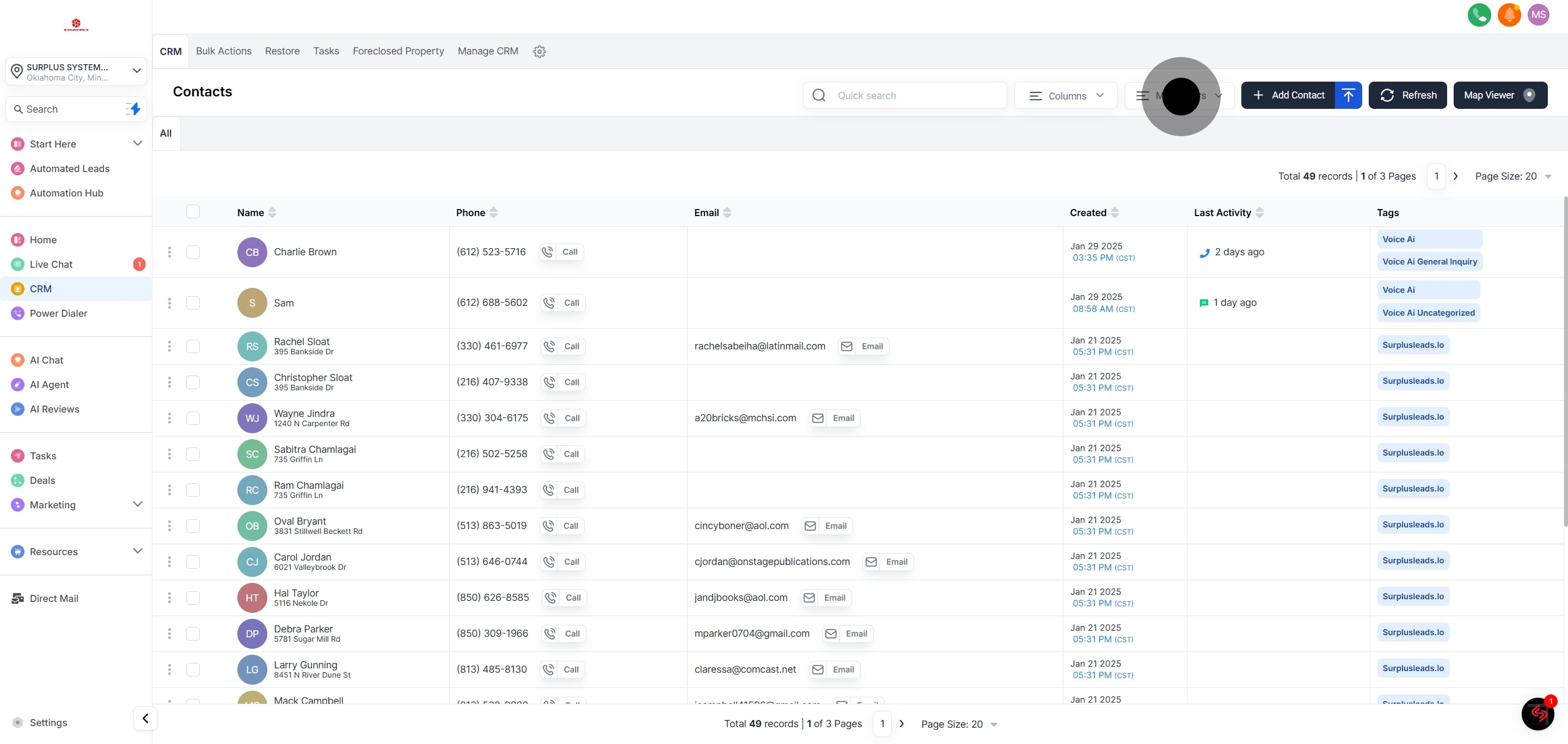Open row options menu for Charlie Brown
This screenshot has height=744, width=1568.
coord(169,252)
